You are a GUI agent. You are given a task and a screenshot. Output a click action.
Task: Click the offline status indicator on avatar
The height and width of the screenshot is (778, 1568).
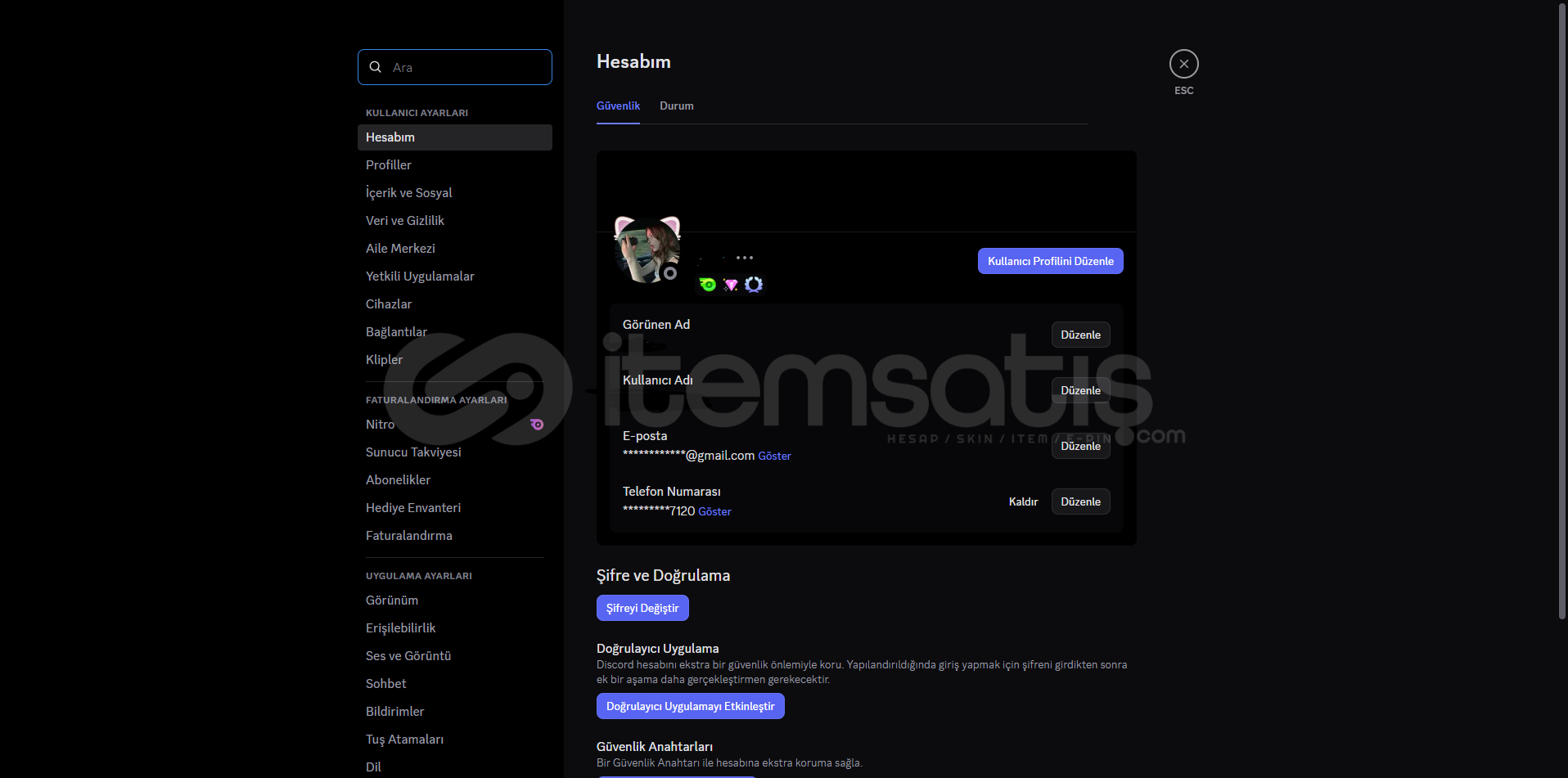pyautogui.click(x=670, y=273)
